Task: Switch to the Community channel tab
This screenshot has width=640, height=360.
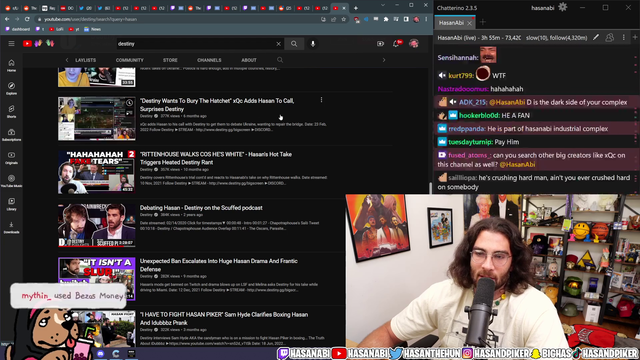Action: 129,60
